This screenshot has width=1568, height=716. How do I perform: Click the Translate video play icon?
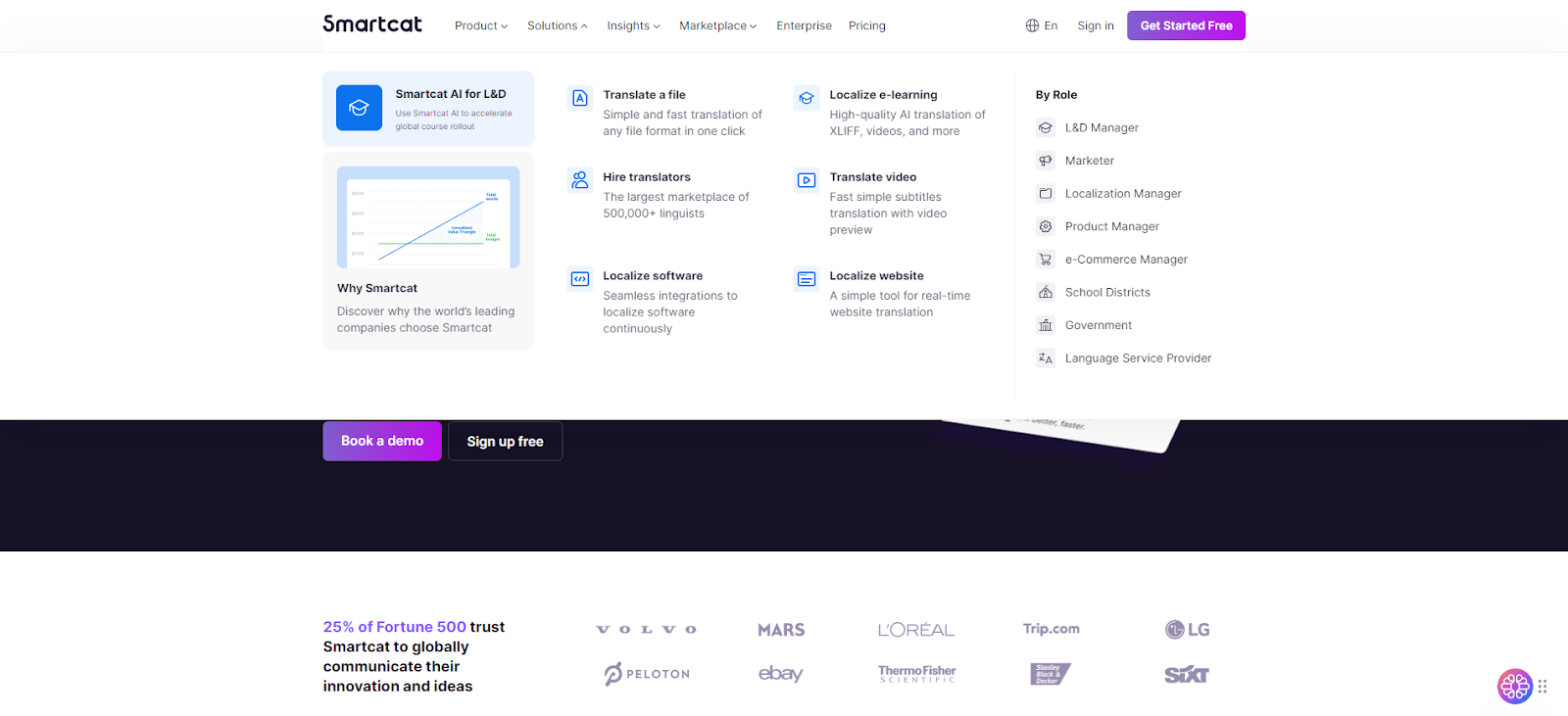[807, 180]
